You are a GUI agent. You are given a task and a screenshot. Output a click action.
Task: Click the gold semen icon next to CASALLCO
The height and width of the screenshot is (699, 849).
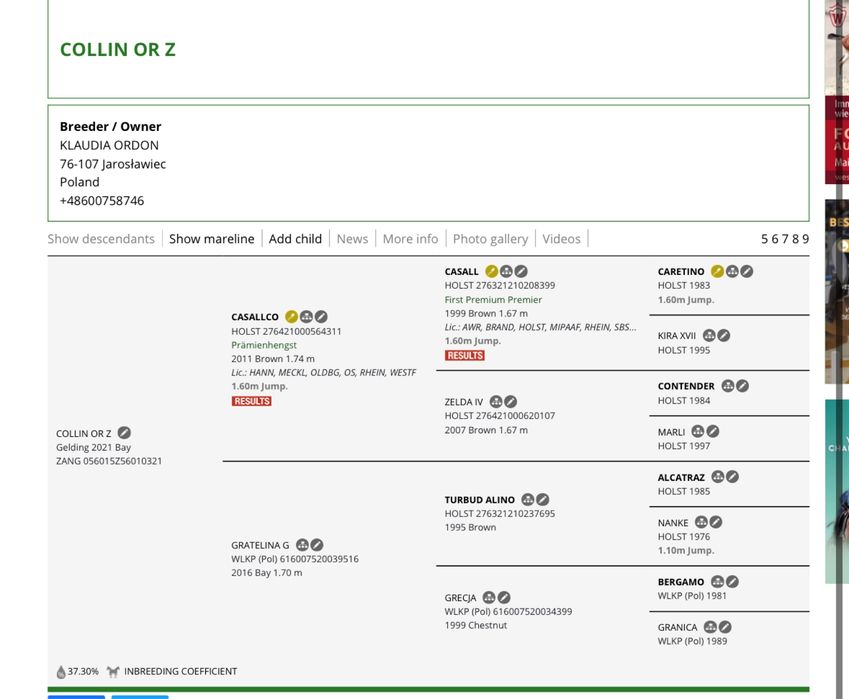coord(291,317)
